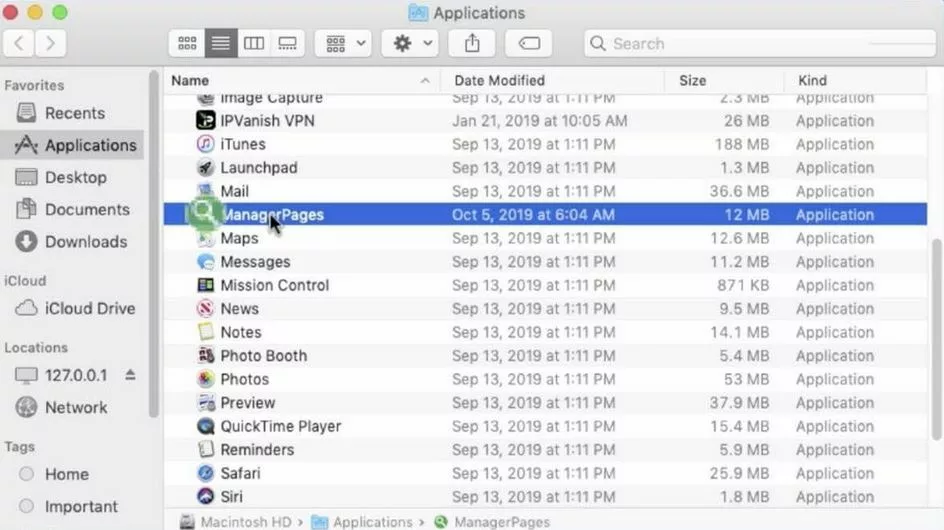This screenshot has width=944, height=530.
Task: Select the Reminders app icon
Action: 206,449
